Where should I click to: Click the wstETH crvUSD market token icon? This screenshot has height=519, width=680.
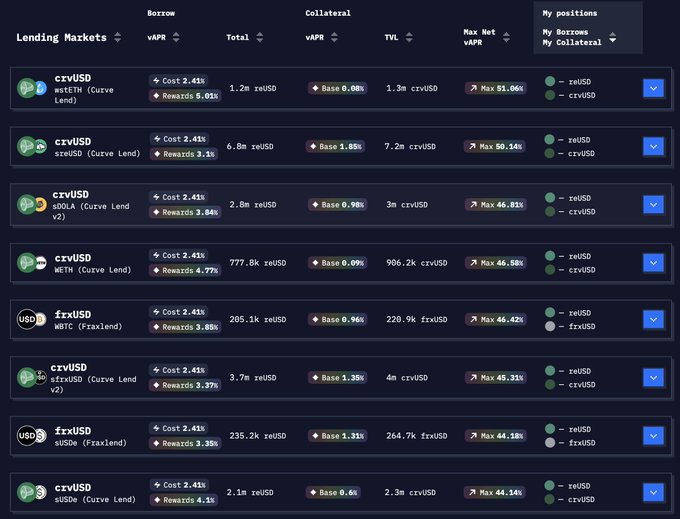click(32, 88)
